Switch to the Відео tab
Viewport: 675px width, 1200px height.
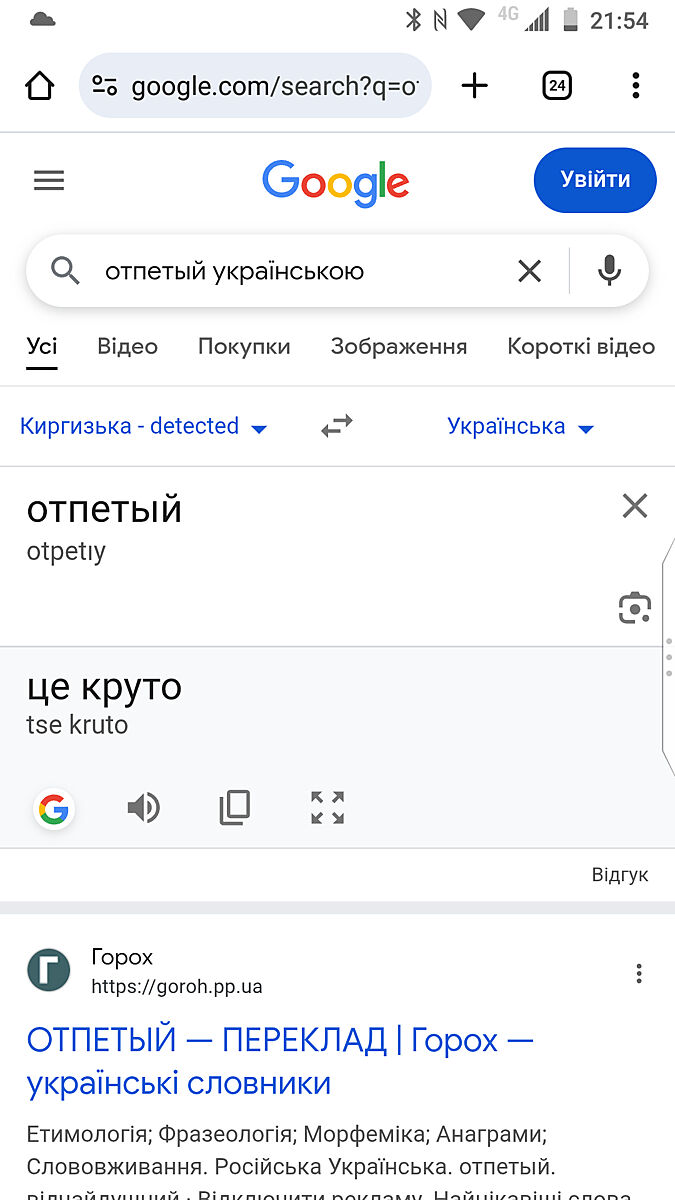click(127, 347)
